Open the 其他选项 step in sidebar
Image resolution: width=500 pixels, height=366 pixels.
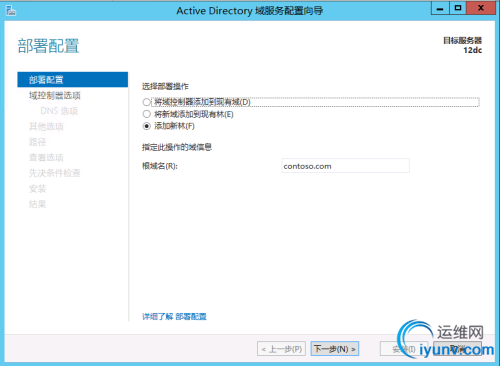tap(46, 127)
